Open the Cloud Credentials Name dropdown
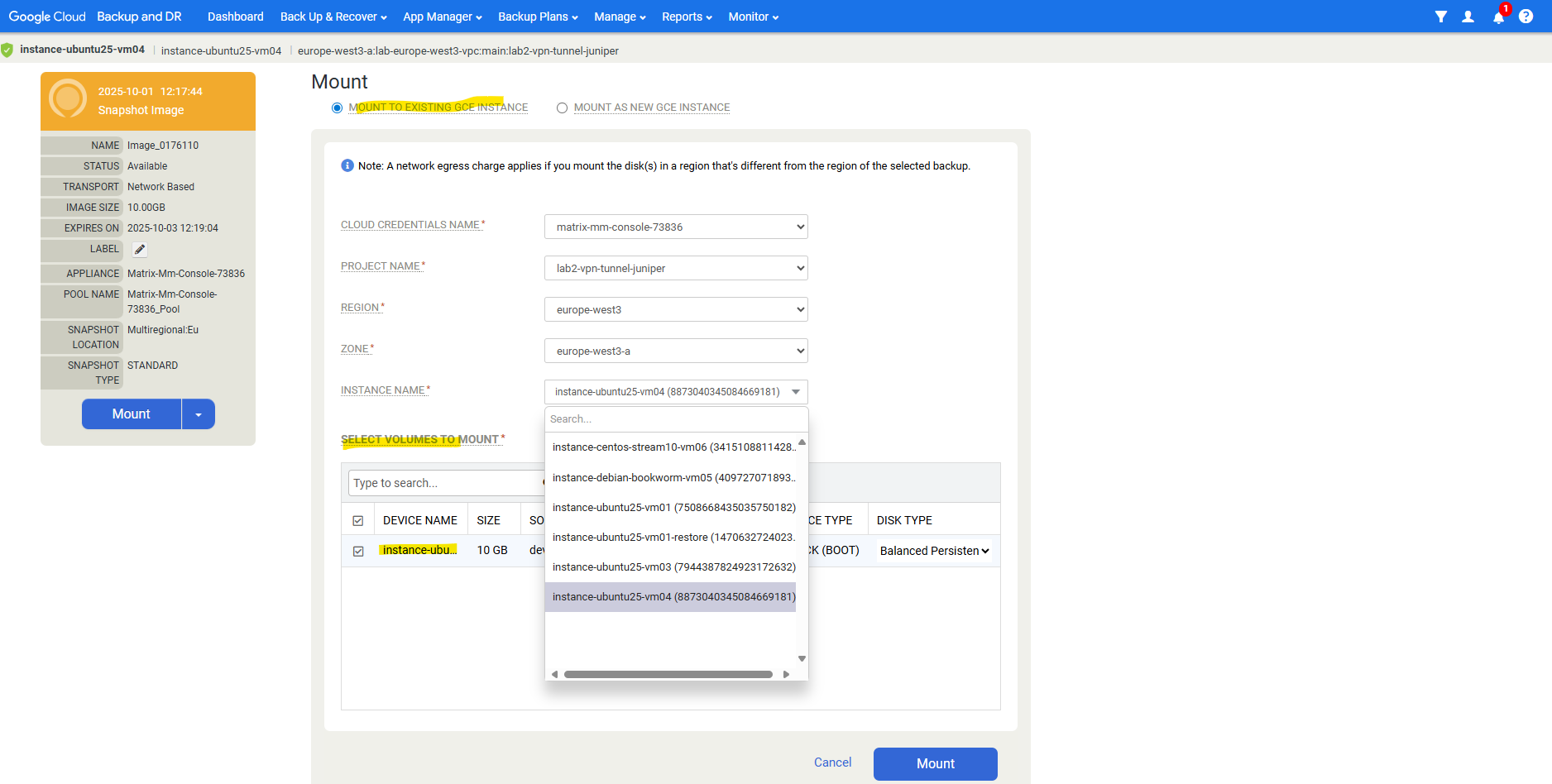 pyautogui.click(x=676, y=227)
